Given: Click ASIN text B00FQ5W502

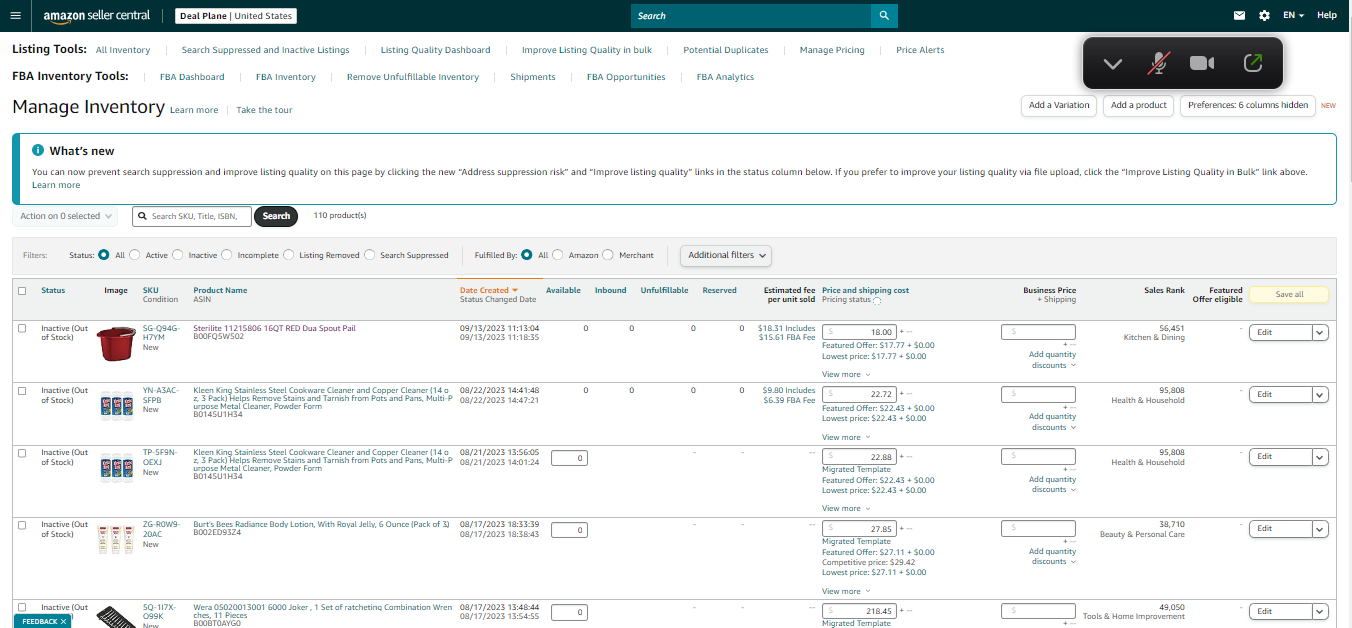Looking at the screenshot, I should point(218,336).
